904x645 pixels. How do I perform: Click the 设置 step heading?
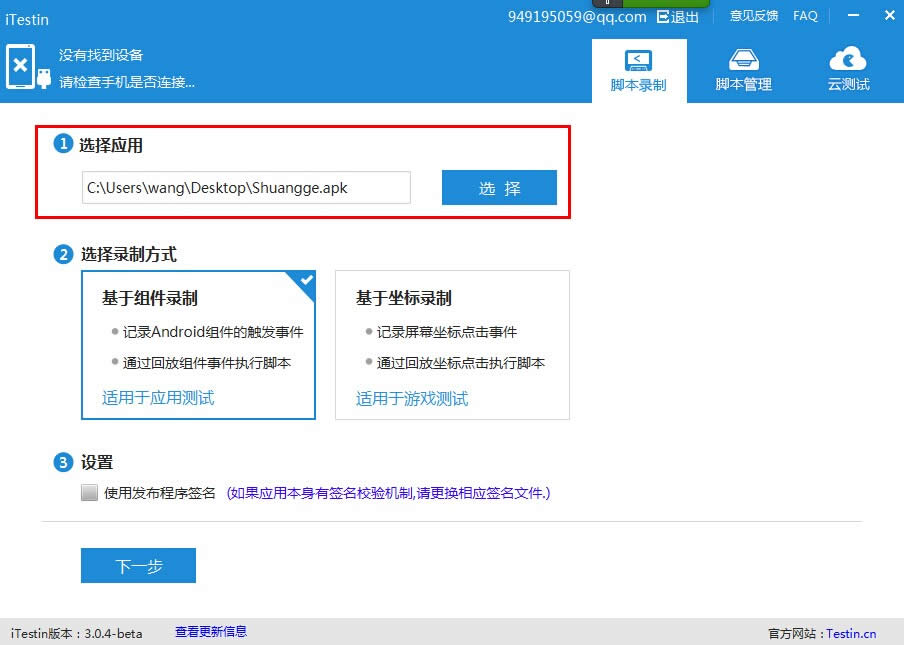click(x=97, y=462)
